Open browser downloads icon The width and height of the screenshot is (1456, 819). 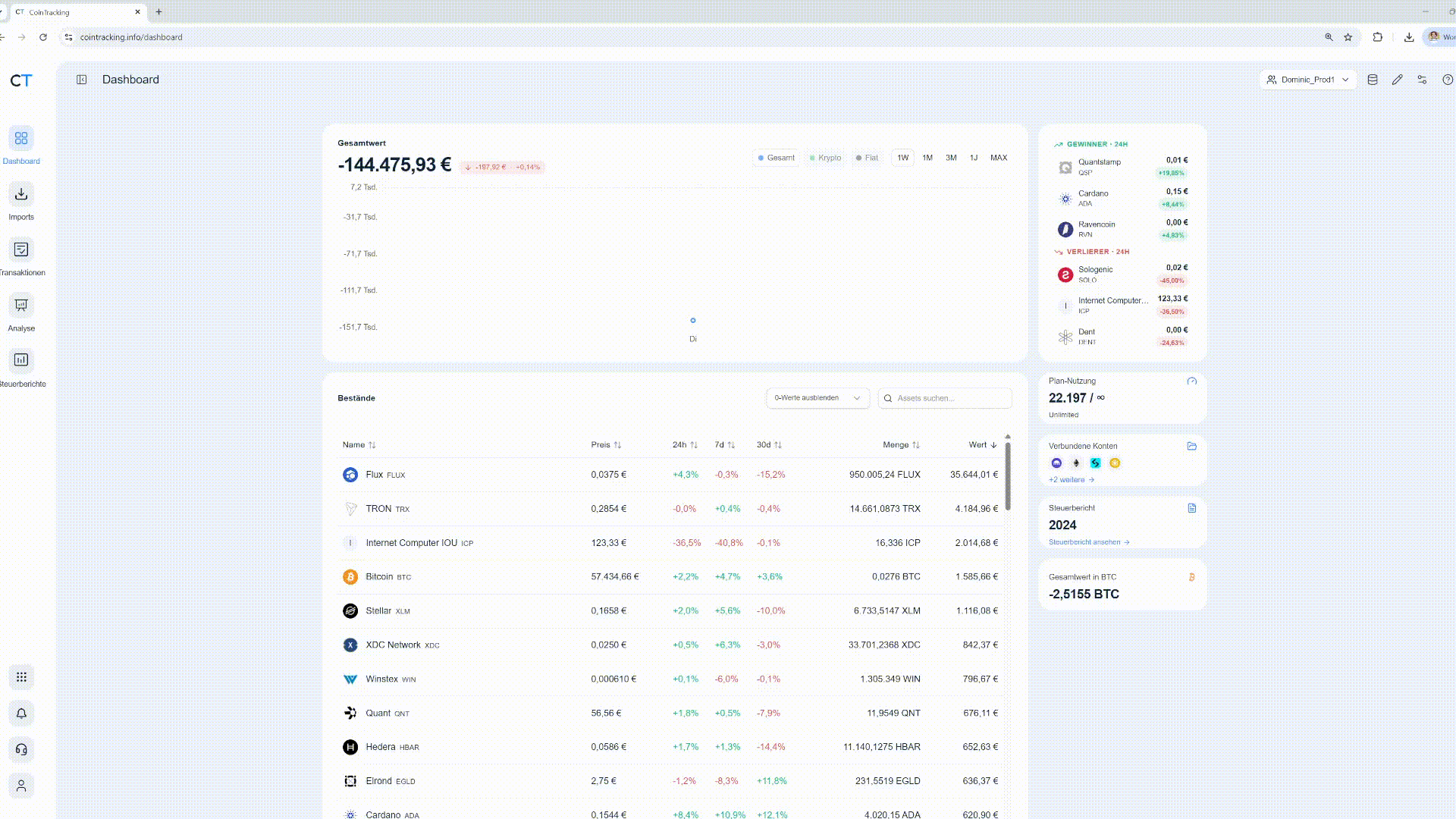coord(1409,37)
